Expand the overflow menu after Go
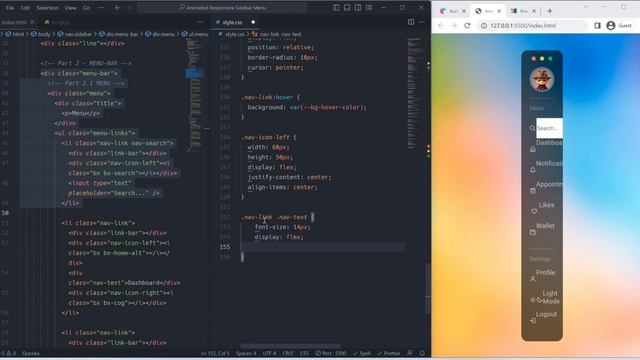The height and width of the screenshot is (360, 640). (x=101, y=8)
